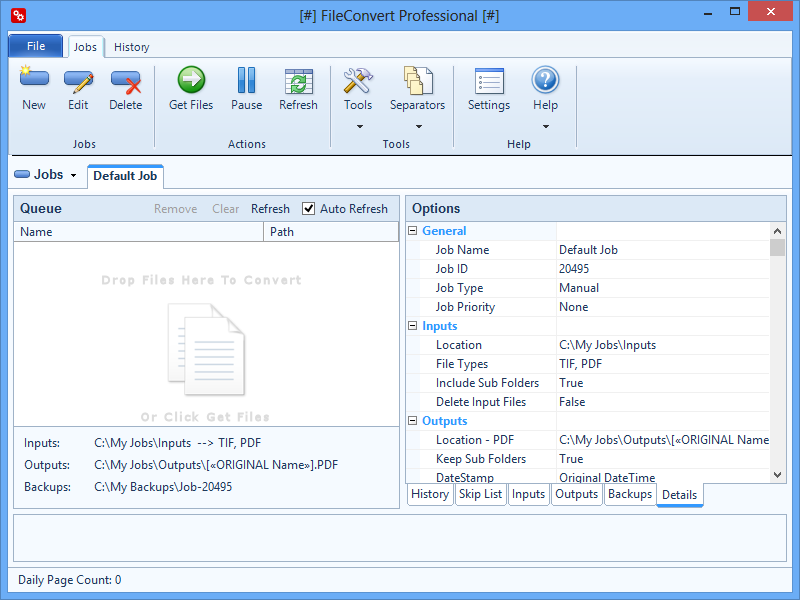Click the Keep Sub Folders row
The width and height of the screenshot is (800, 600).
[x=588, y=459]
